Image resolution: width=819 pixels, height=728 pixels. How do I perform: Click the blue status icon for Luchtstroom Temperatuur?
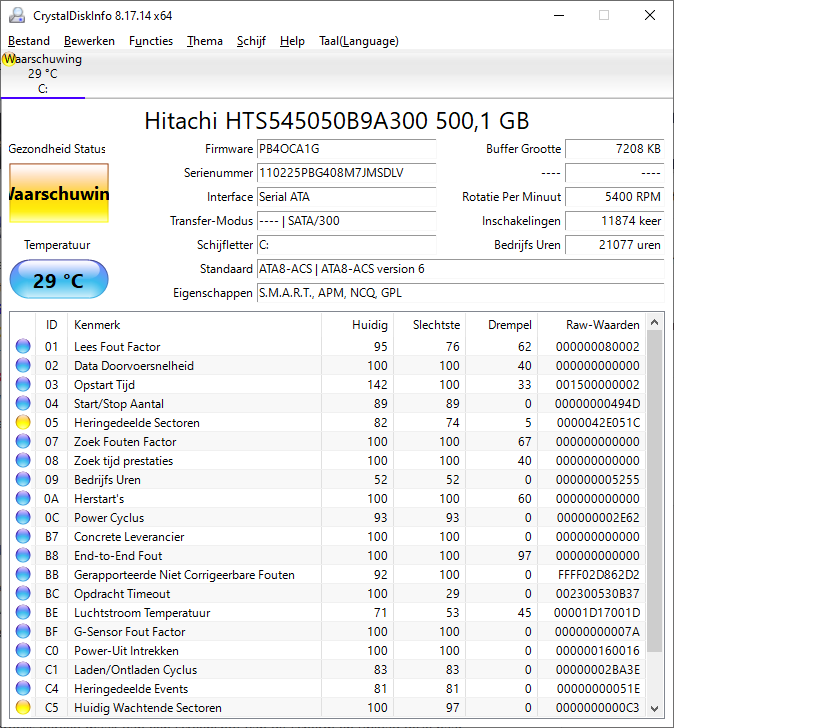pyautogui.click(x=23, y=613)
